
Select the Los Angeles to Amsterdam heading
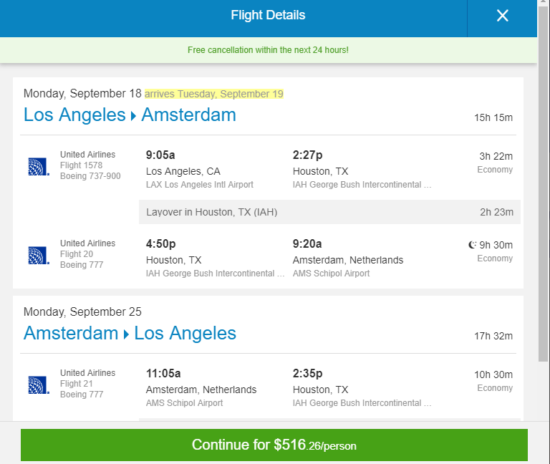(130, 115)
